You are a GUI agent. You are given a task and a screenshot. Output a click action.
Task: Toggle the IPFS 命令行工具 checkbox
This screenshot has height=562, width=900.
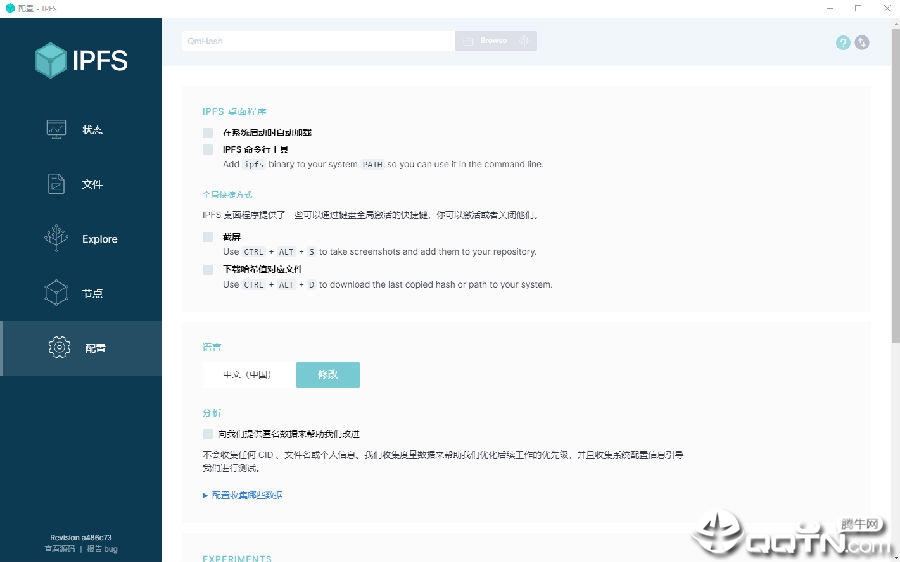pyautogui.click(x=208, y=149)
